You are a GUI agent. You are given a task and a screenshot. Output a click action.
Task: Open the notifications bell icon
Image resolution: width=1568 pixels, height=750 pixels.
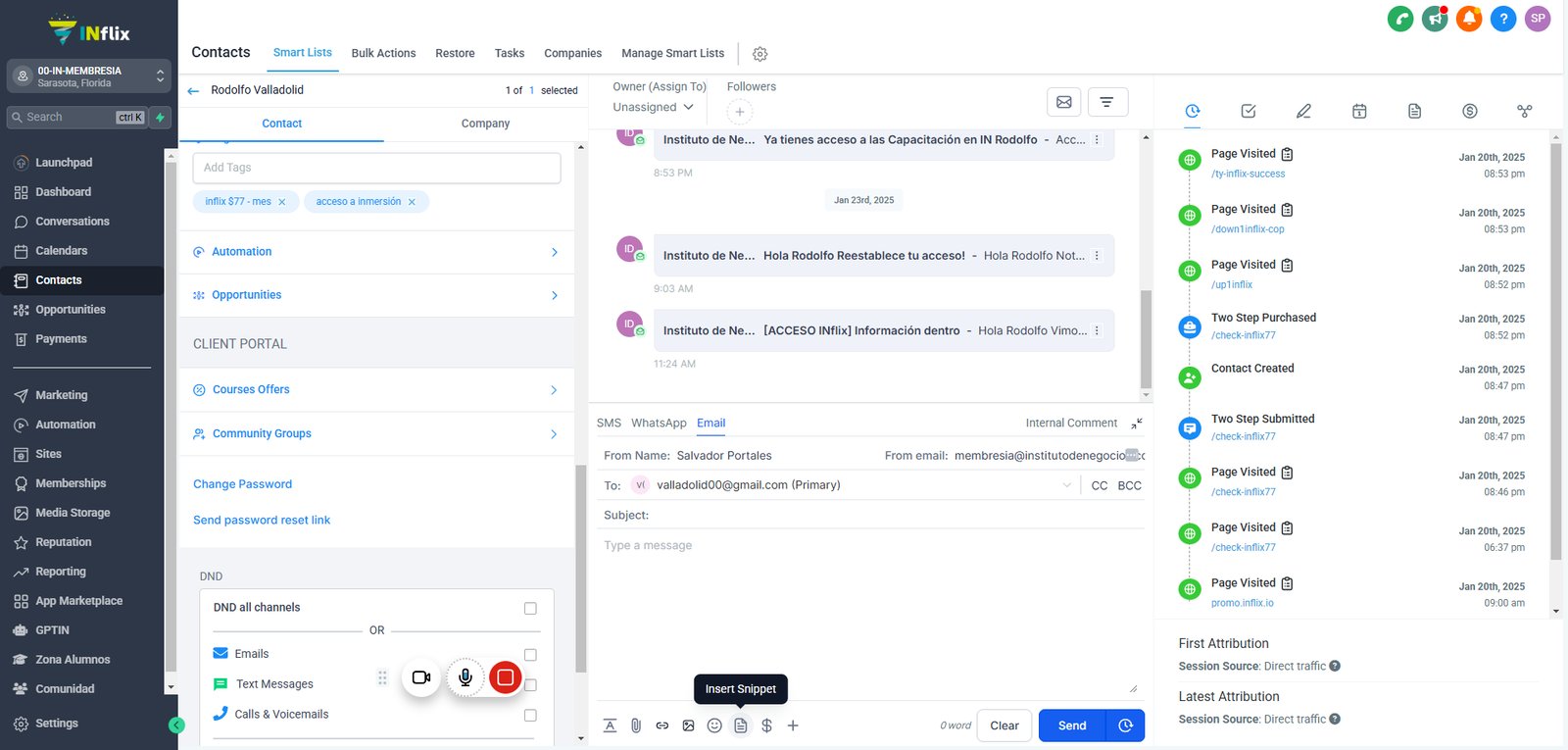coord(1469,18)
